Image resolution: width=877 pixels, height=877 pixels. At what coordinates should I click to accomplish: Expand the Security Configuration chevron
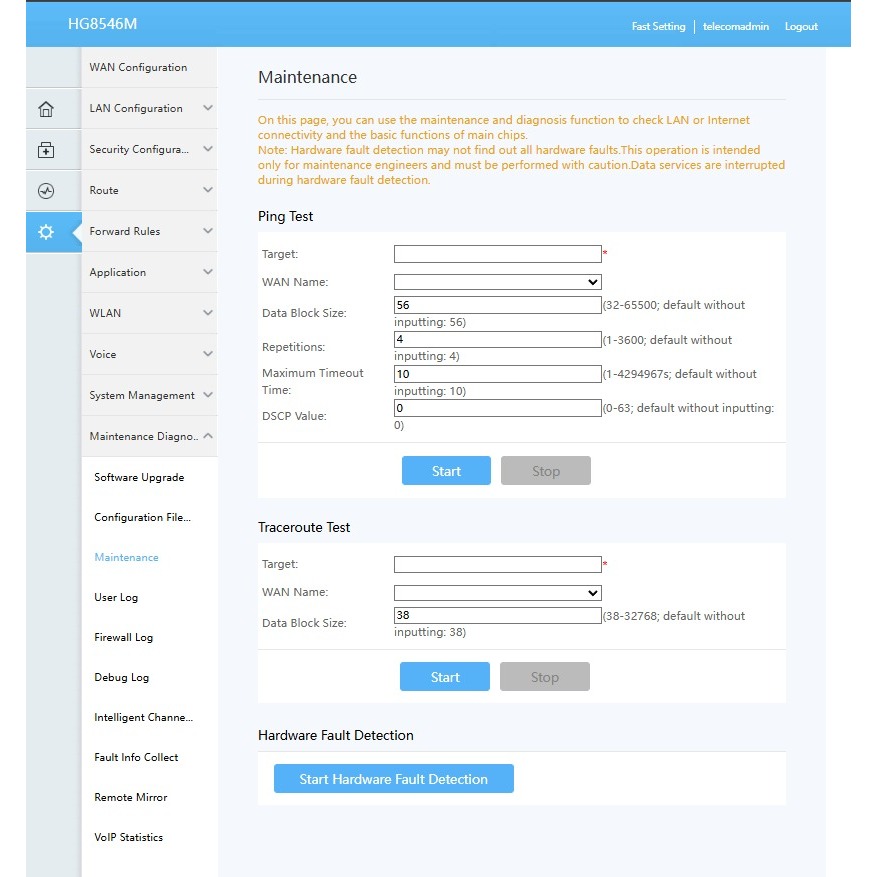point(207,149)
